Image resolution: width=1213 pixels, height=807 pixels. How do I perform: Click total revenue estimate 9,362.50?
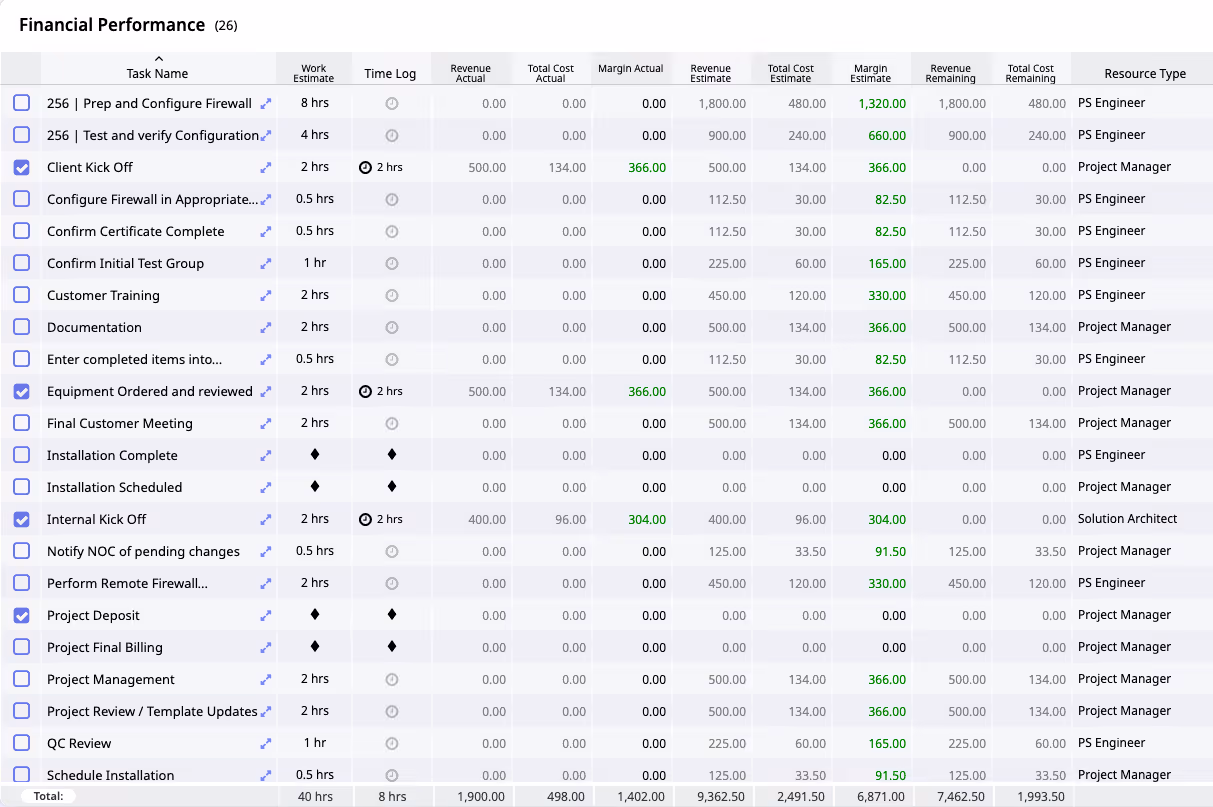pyautogui.click(x=721, y=797)
